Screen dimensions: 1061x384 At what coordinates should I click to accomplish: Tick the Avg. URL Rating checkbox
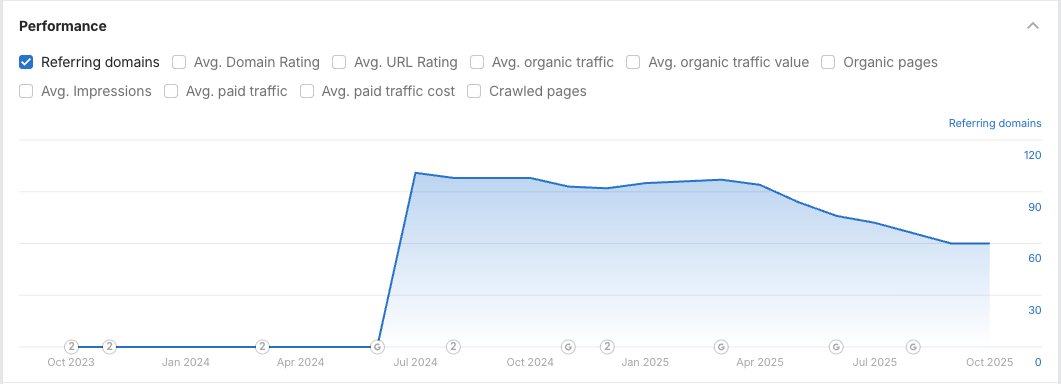coord(339,62)
